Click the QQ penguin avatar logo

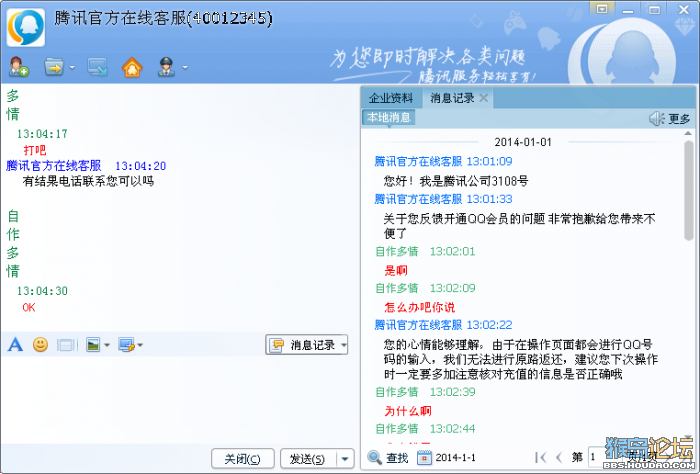point(26,27)
